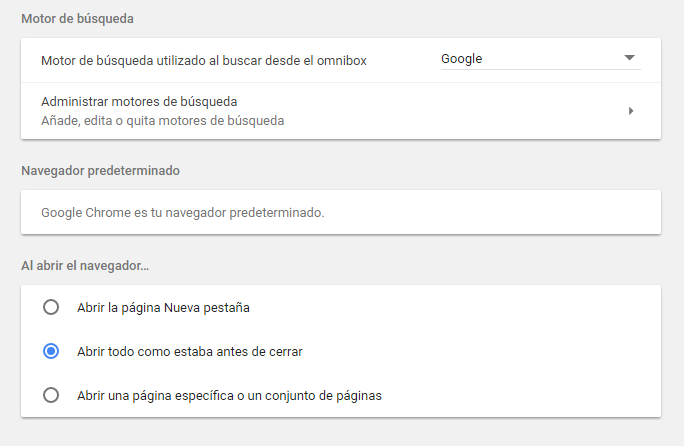
Task: Select the Abrir una página específica radio
Action: 51,395
